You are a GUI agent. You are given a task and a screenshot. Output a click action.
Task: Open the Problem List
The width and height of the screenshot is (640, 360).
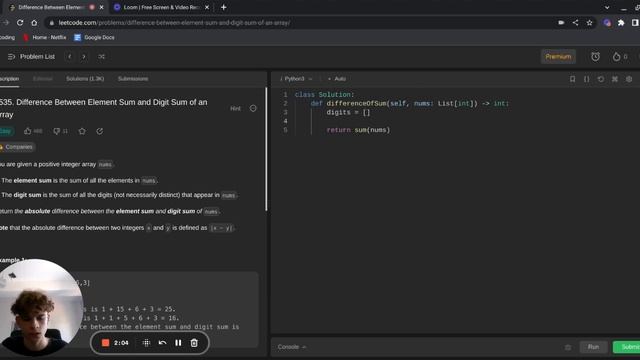pyautogui.click(x=31, y=57)
